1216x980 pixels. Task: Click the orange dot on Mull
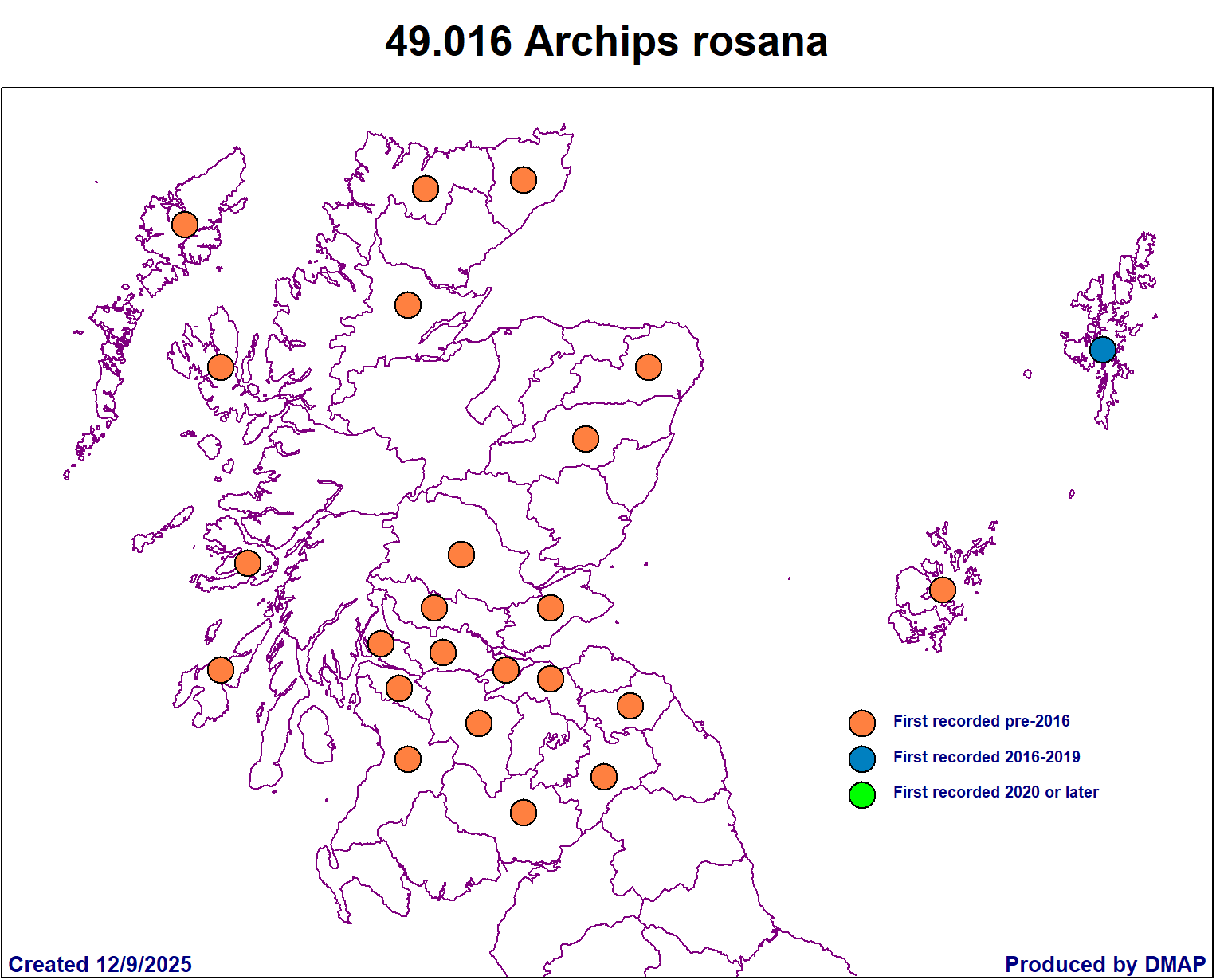tap(248, 563)
